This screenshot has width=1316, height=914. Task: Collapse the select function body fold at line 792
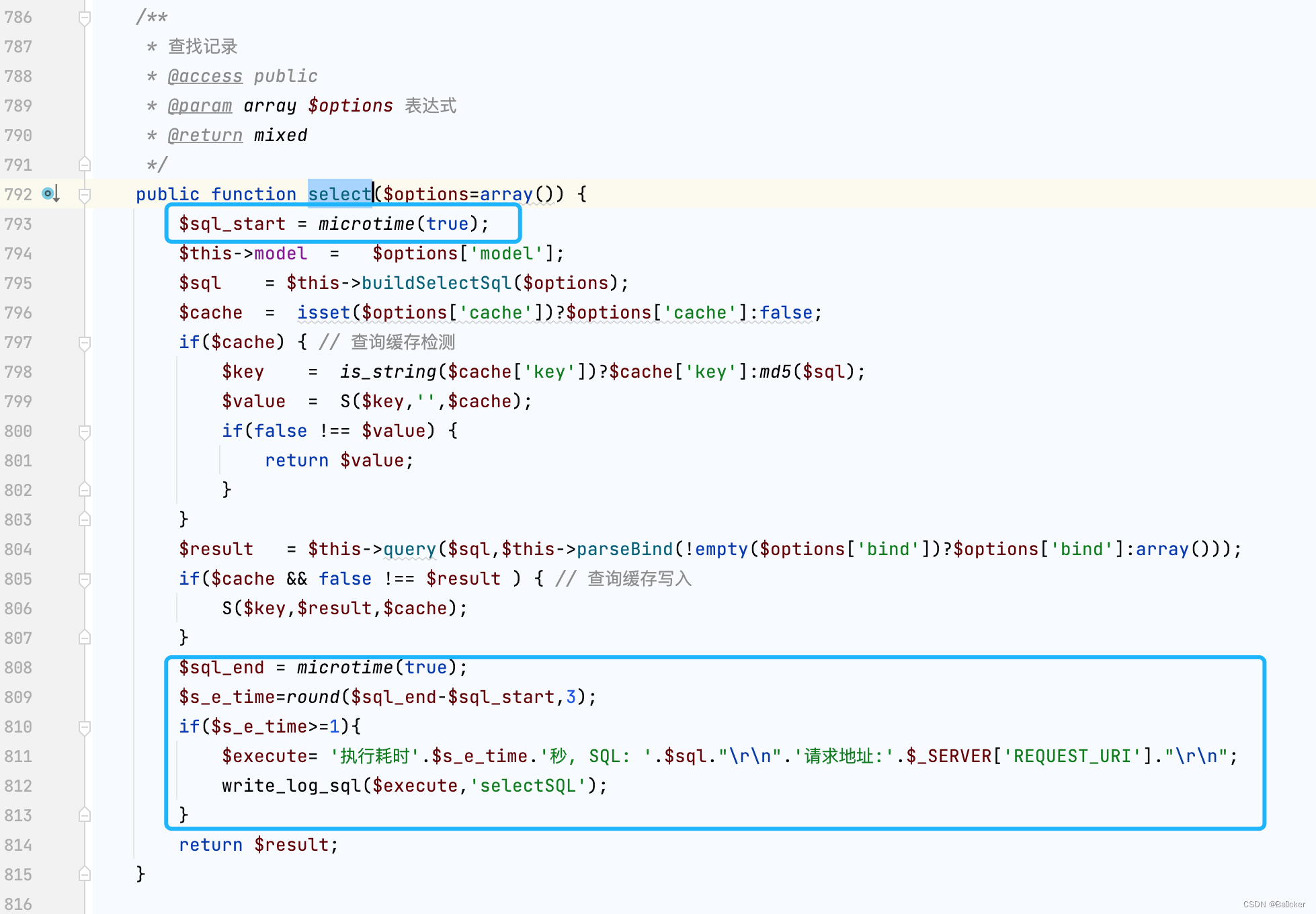tap(85, 196)
